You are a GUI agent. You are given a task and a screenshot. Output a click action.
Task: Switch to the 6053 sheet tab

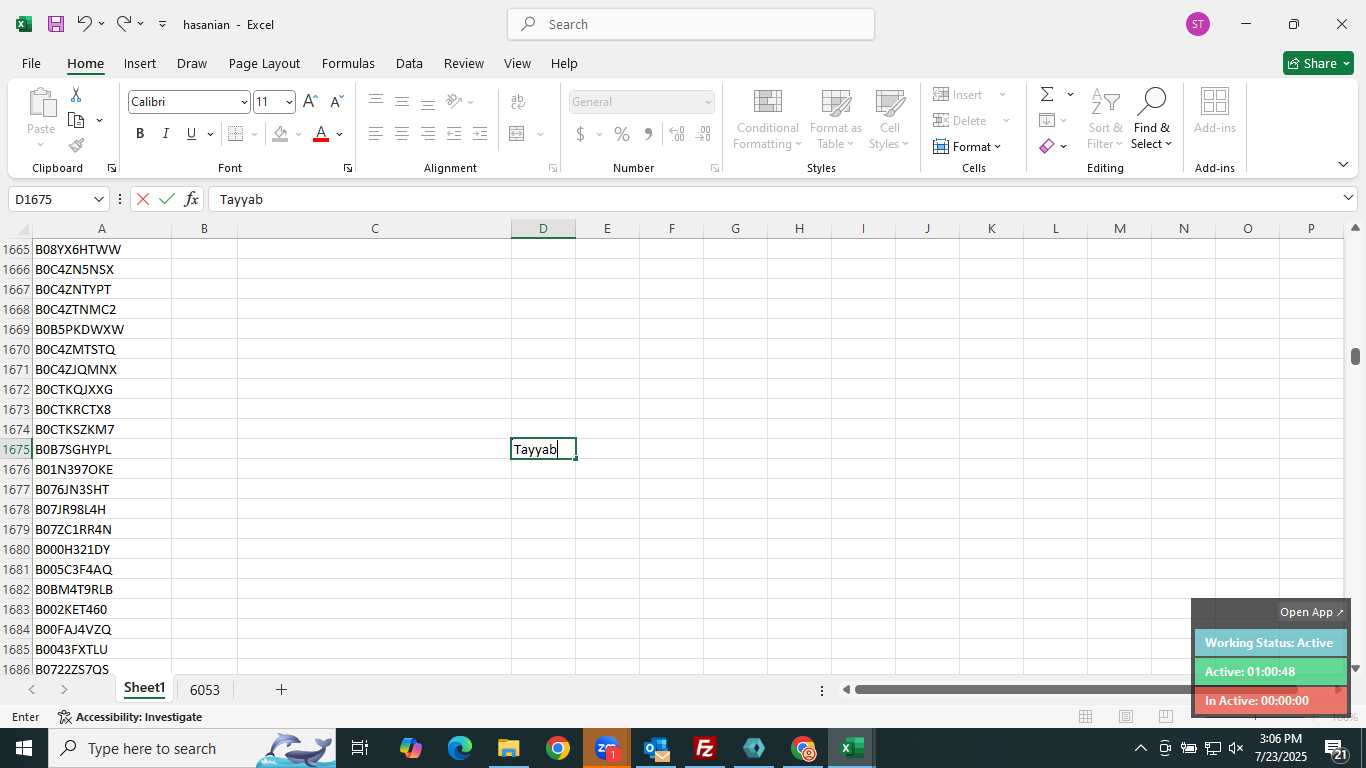pyautogui.click(x=204, y=690)
